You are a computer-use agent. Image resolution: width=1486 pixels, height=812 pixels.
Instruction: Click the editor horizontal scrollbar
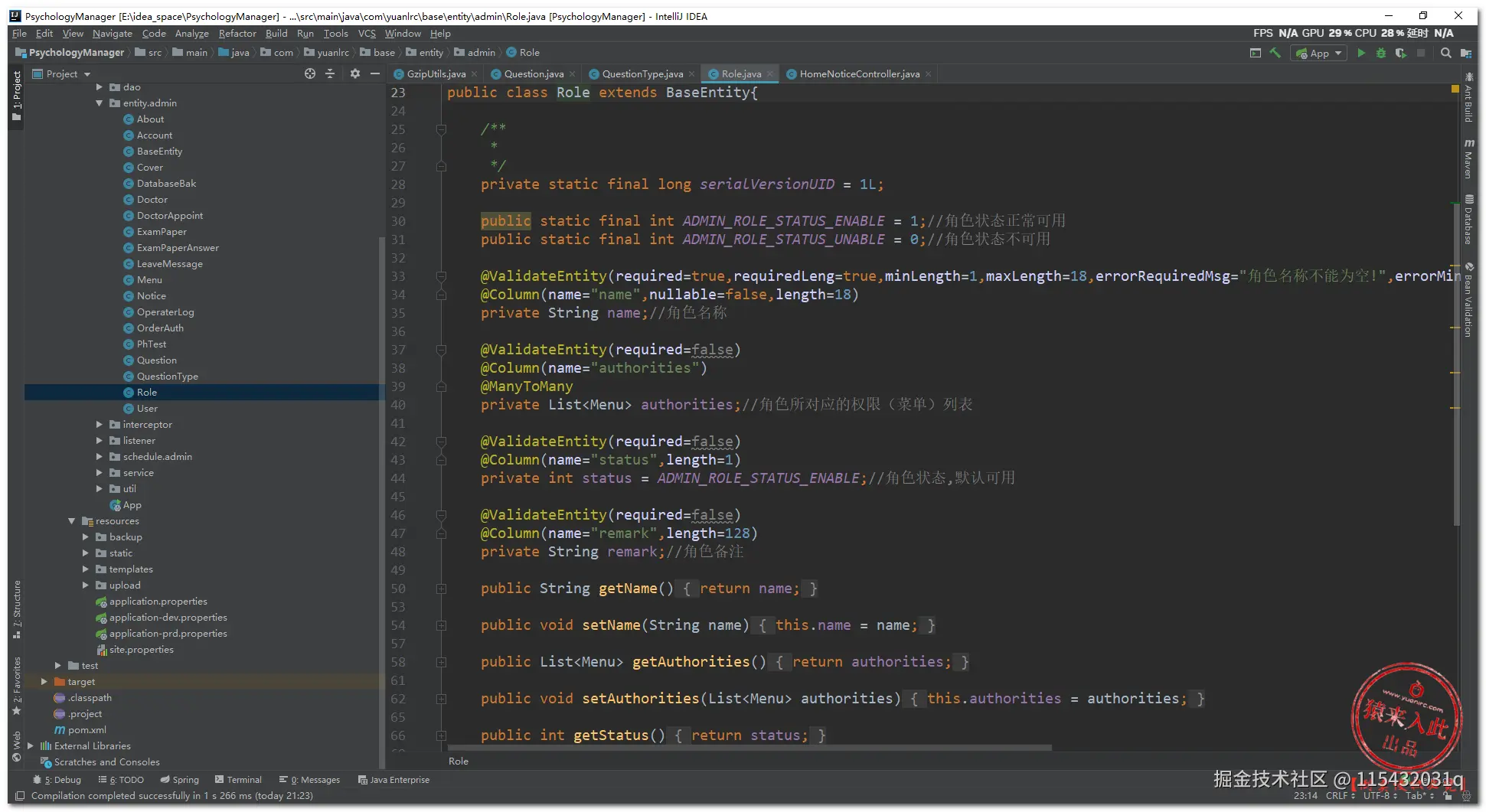(750, 748)
